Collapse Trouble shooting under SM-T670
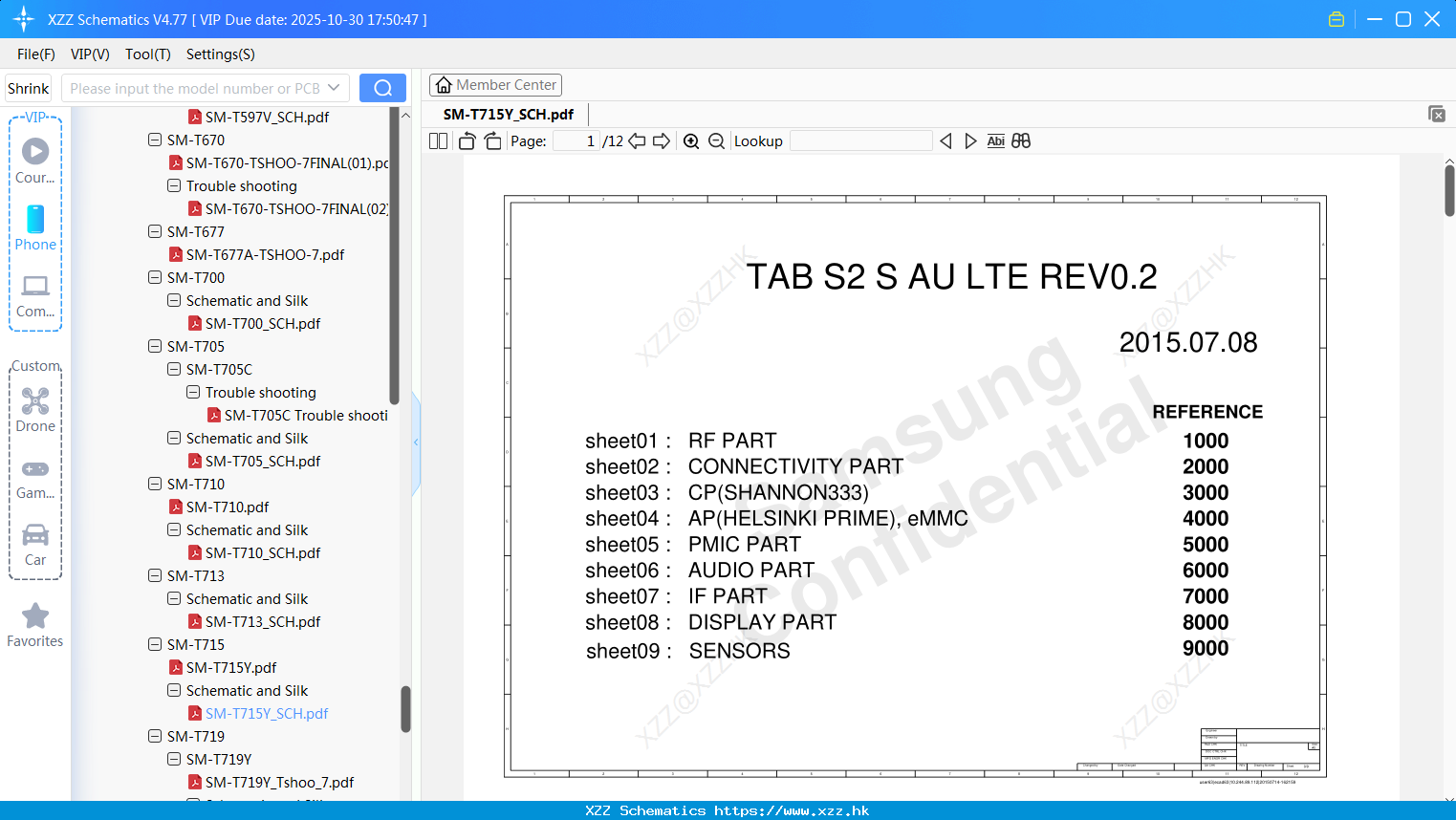This screenshot has width=1456, height=820. [174, 185]
